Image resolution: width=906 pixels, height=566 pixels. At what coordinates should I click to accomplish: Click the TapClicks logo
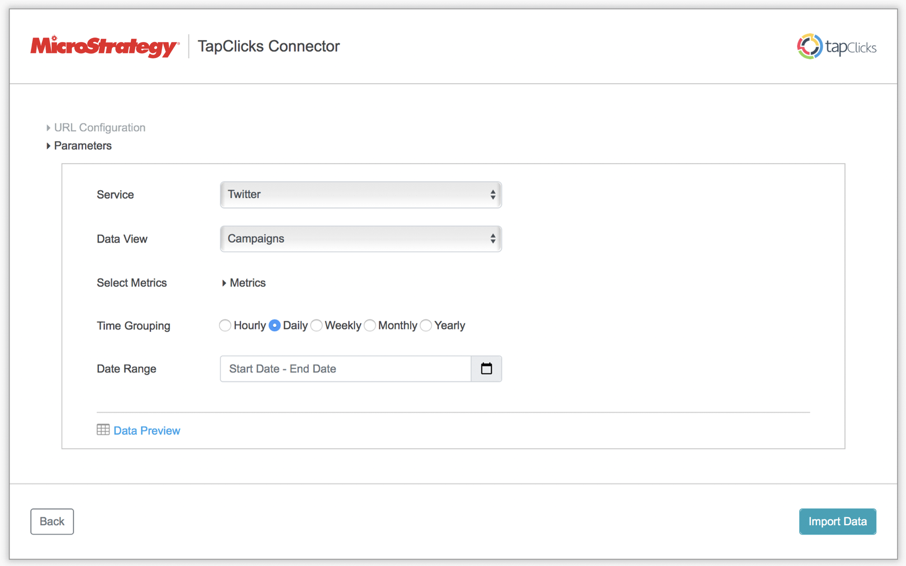coord(836,46)
